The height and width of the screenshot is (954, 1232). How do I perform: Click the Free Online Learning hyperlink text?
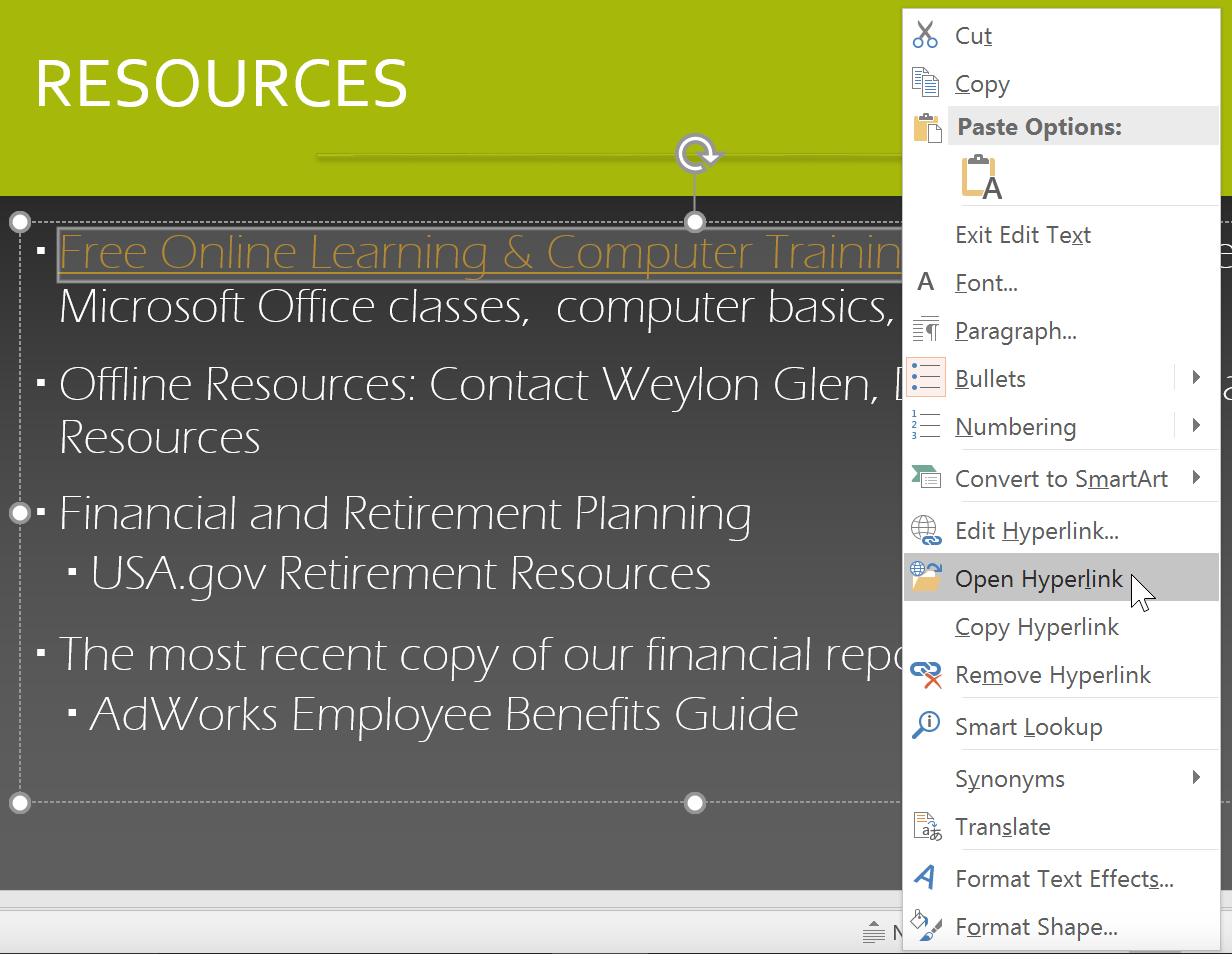coord(480,253)
